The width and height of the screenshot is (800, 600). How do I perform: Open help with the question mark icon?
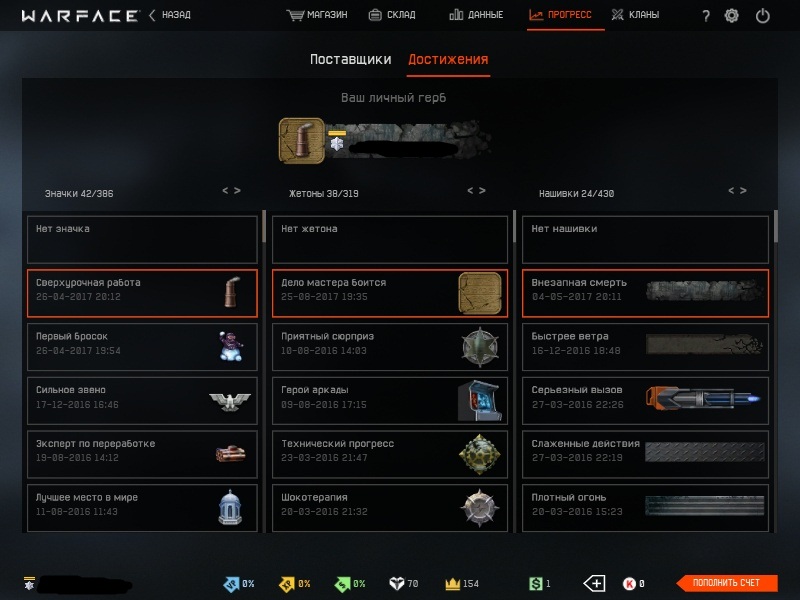[706, 16]
